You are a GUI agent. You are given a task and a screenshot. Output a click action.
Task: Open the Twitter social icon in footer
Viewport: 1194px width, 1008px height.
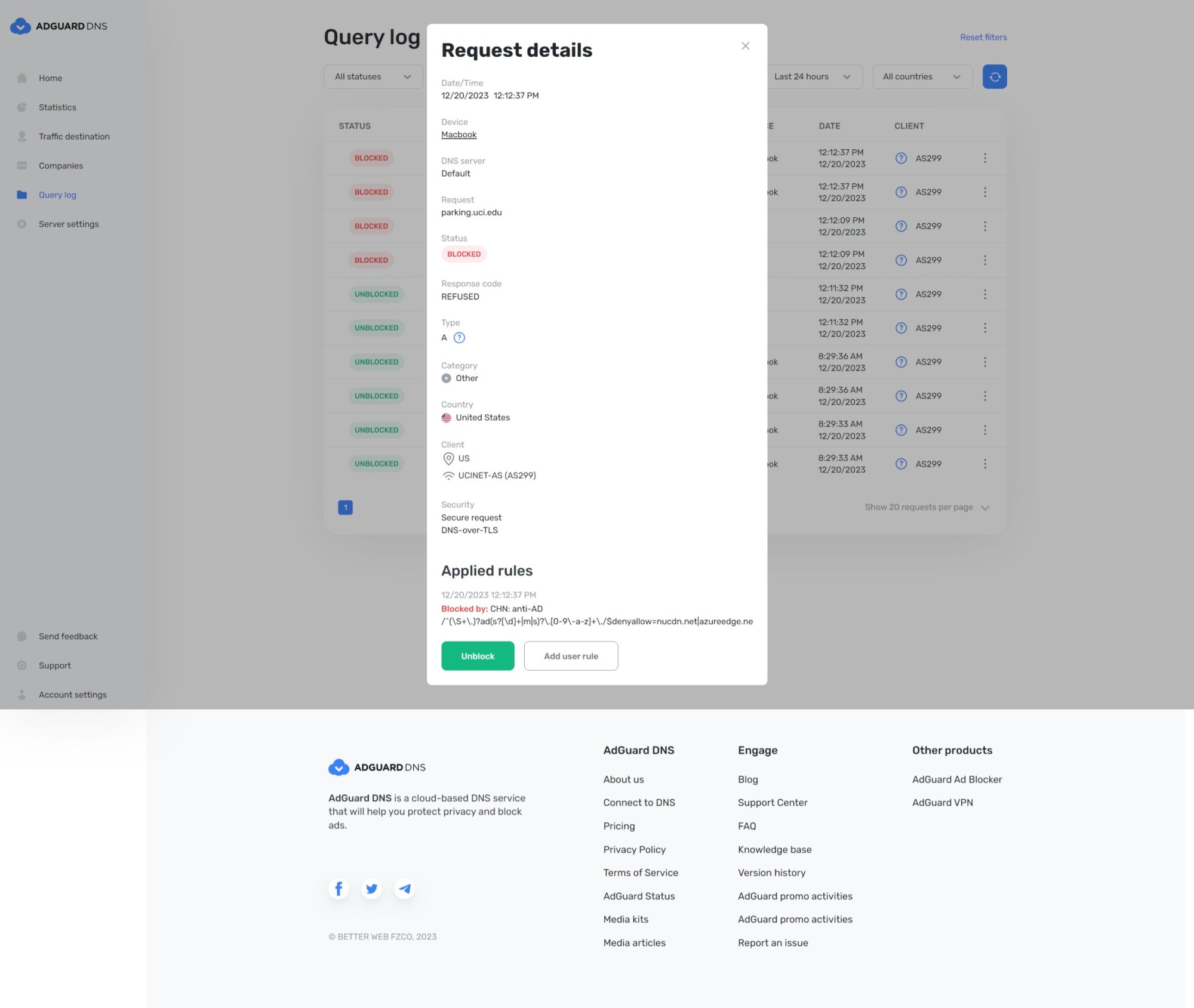tap(371, 889)
